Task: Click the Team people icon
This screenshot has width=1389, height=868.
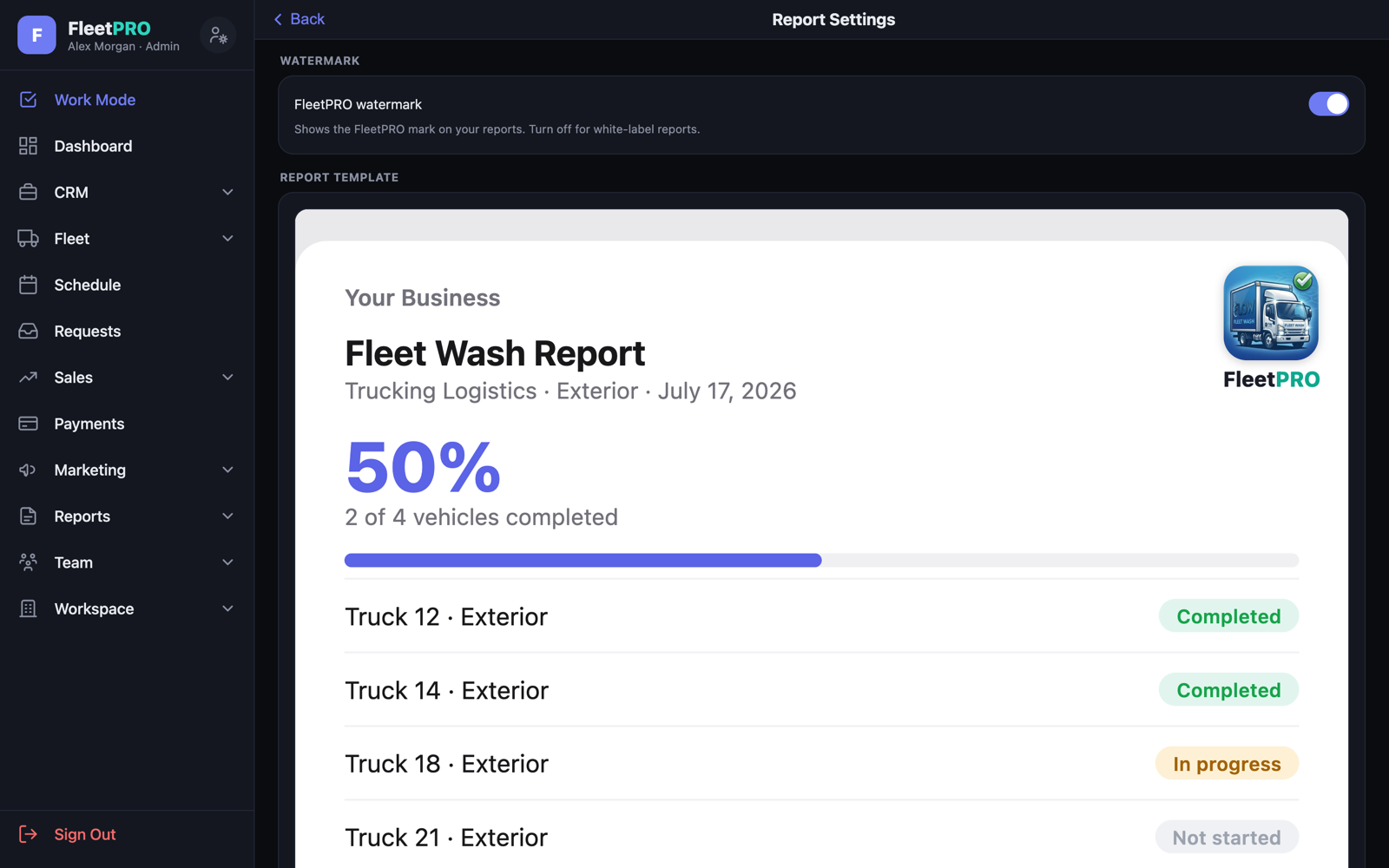Action: [x=28, y=562]
